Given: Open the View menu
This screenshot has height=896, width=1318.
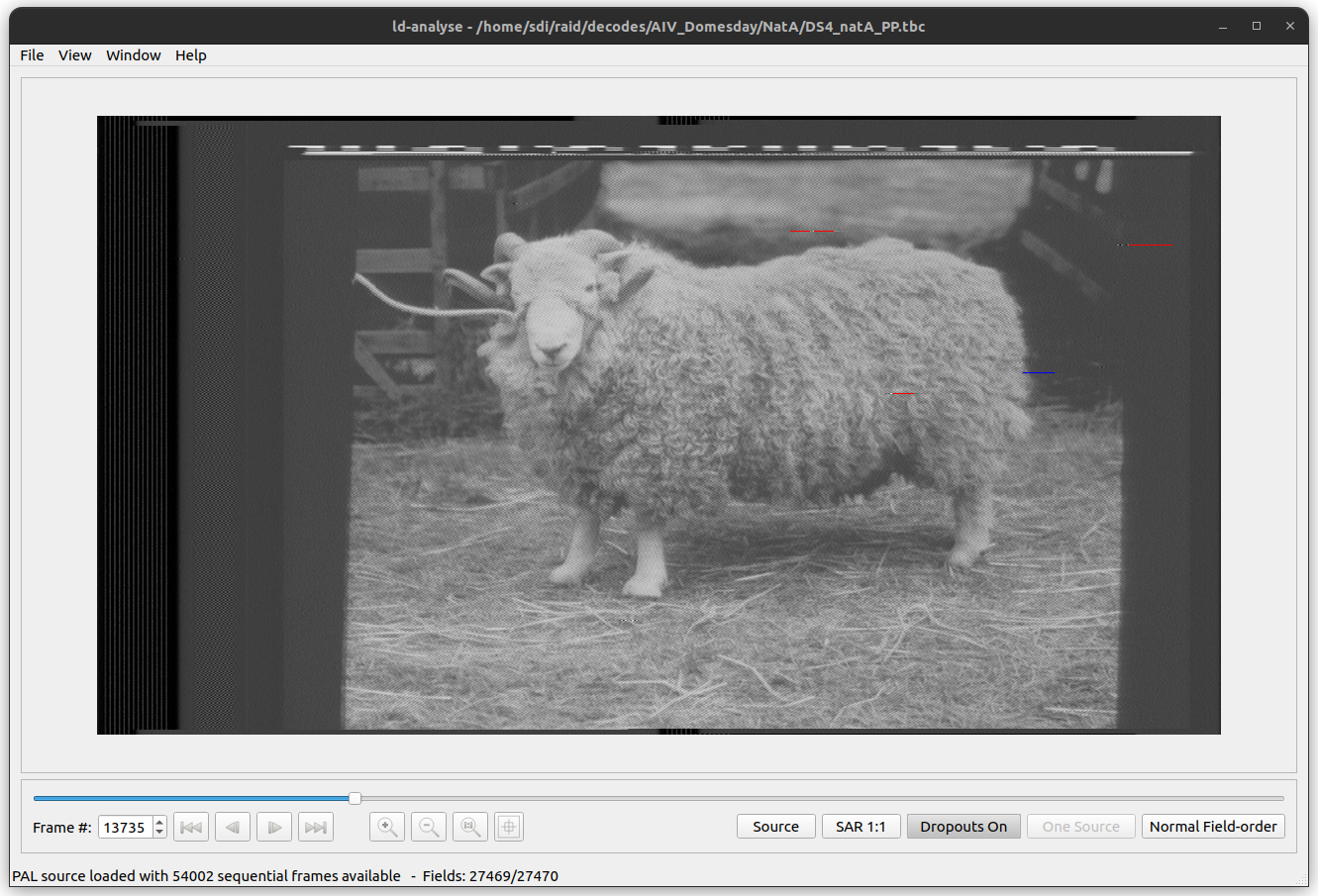Looking at the screenshot, I should click(75, 55).
